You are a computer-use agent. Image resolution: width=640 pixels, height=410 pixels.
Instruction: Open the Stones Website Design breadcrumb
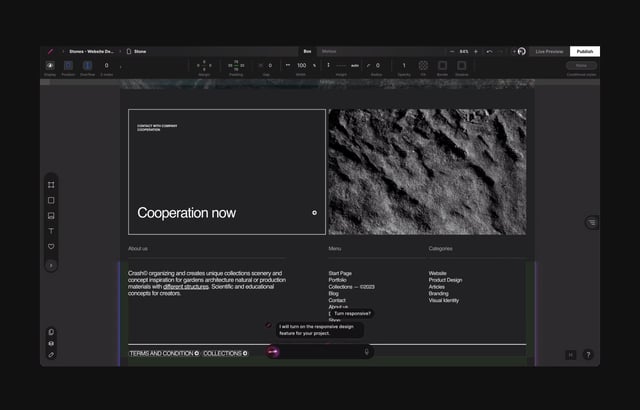point(91,51)
